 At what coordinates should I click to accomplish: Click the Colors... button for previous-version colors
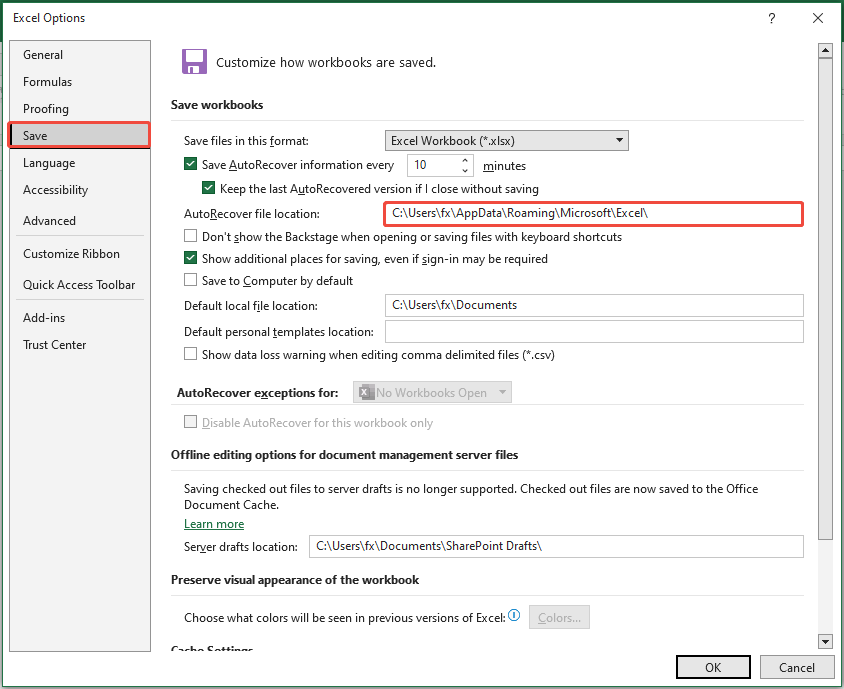point(558,617)
